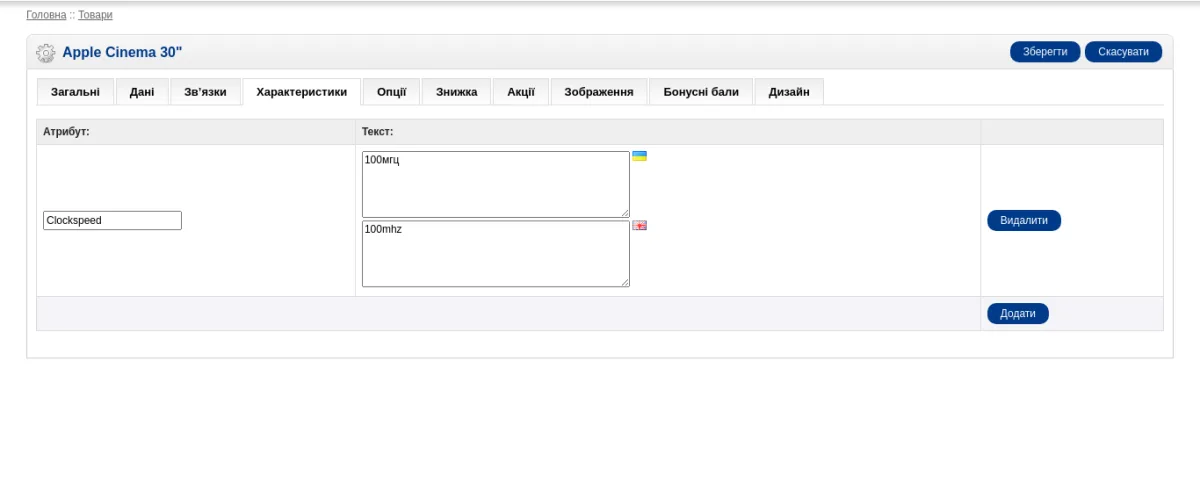Switch to the Акції tab
Image resolution: width=1200 pixels, height=484 pixels.
coord(521,92)
